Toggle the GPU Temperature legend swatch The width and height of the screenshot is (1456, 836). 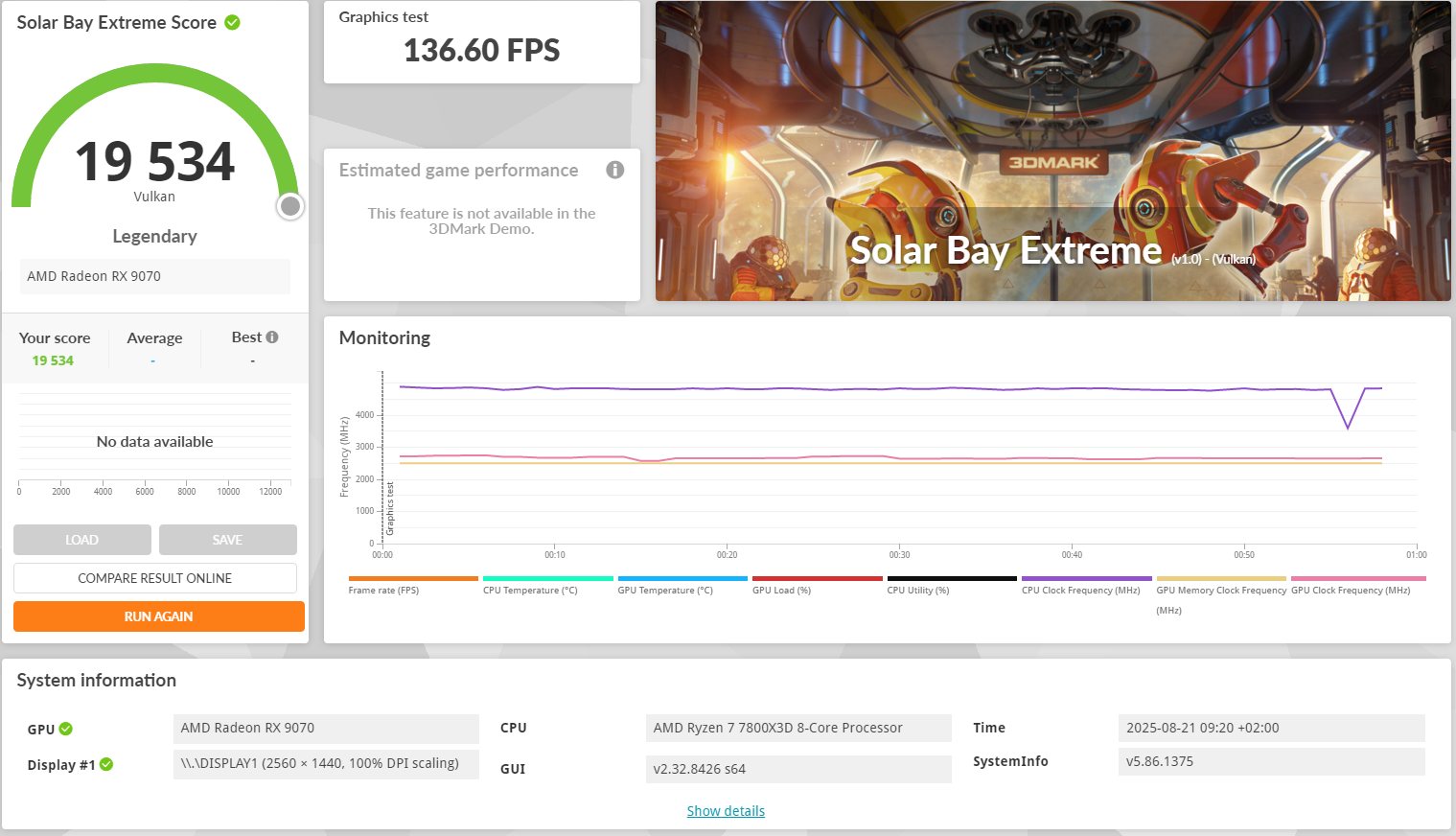pos(682,579)
